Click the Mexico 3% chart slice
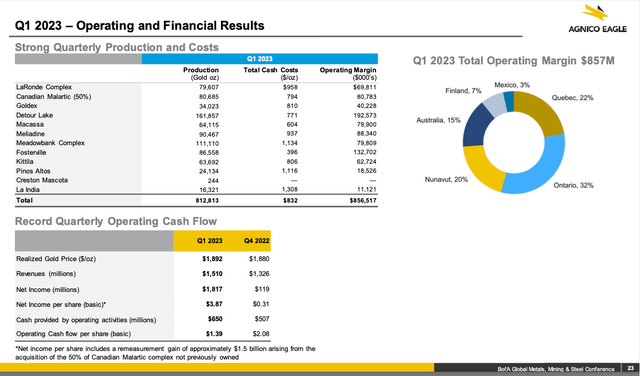This screenshot has width=640, height=376. pos(509,101)
